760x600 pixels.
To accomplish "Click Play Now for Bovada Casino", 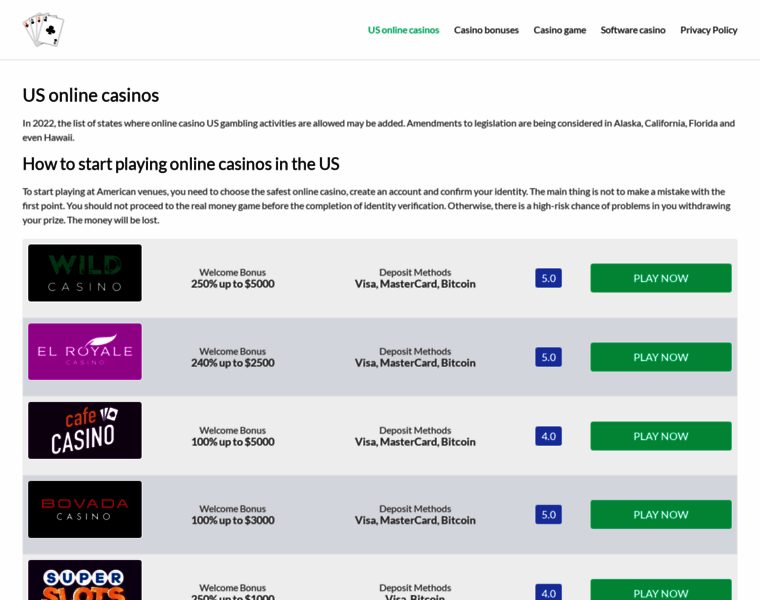I will tap(660, 514).
